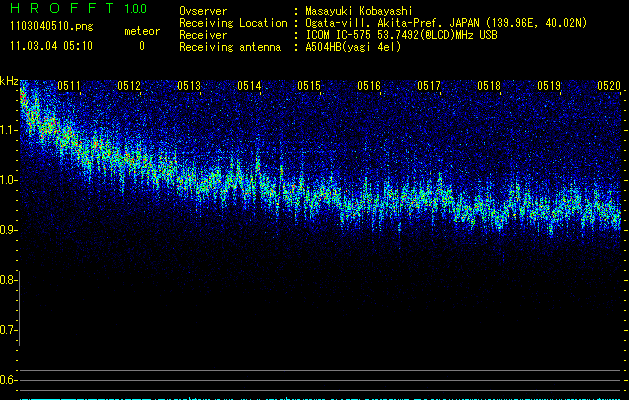Click the Ovserver field label

click(x=203, y=11)
